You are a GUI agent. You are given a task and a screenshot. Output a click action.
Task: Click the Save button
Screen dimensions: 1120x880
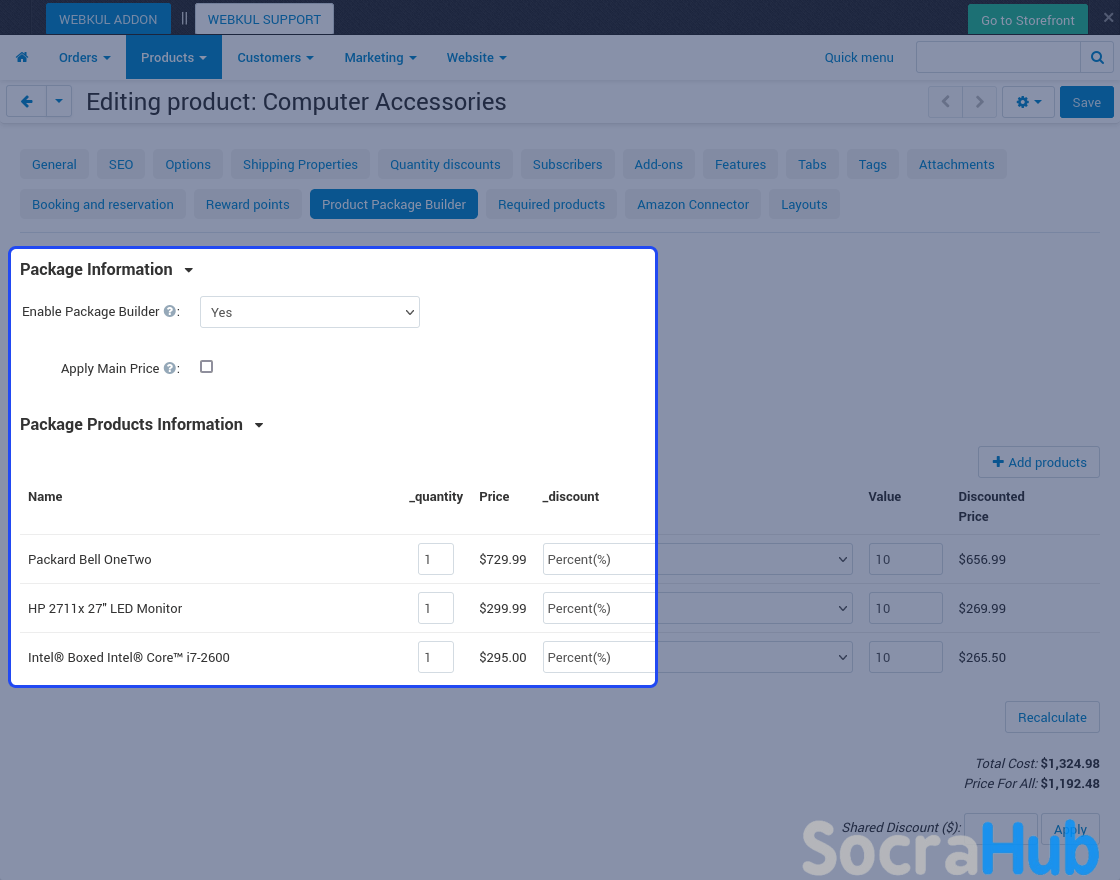coord(1086,102)
